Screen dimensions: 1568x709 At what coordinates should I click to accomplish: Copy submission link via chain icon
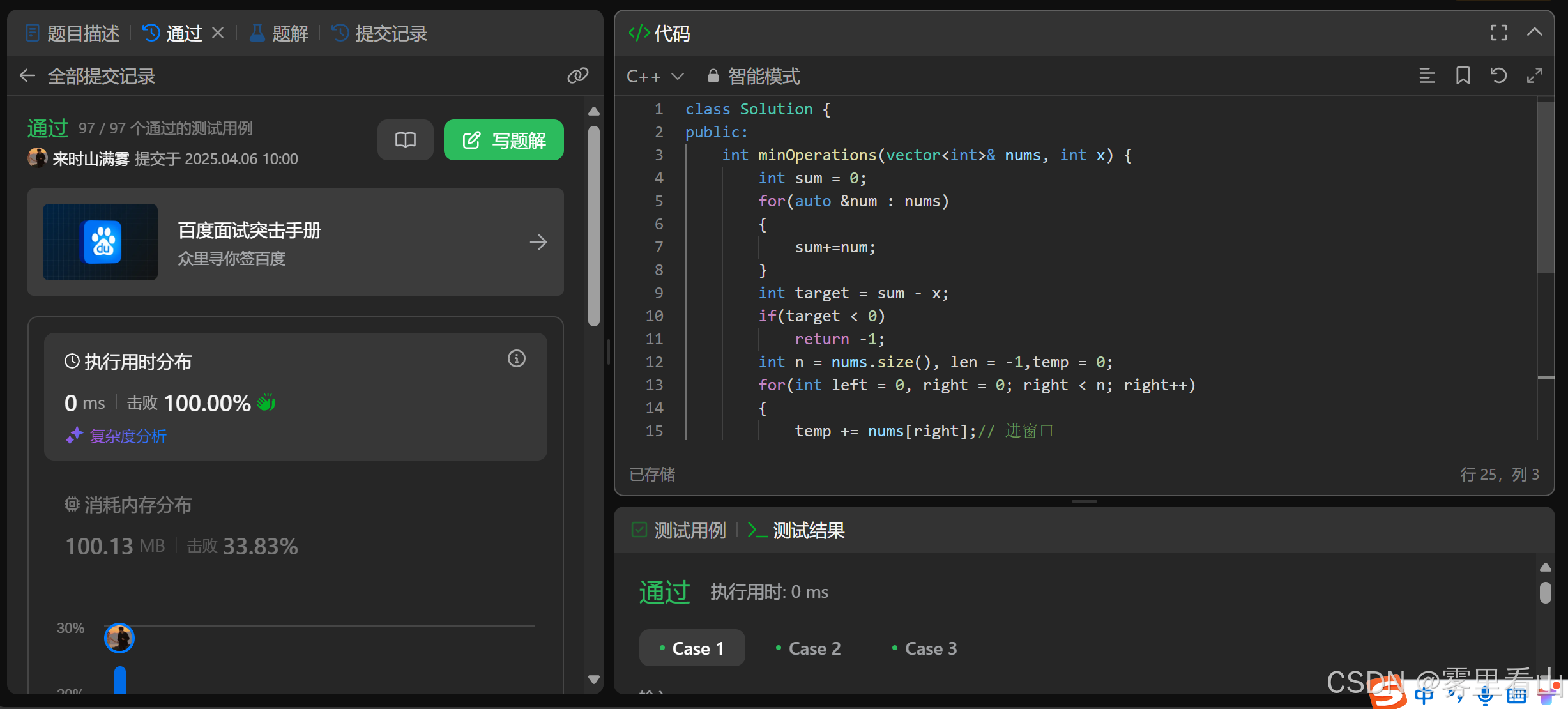(577, 76)
